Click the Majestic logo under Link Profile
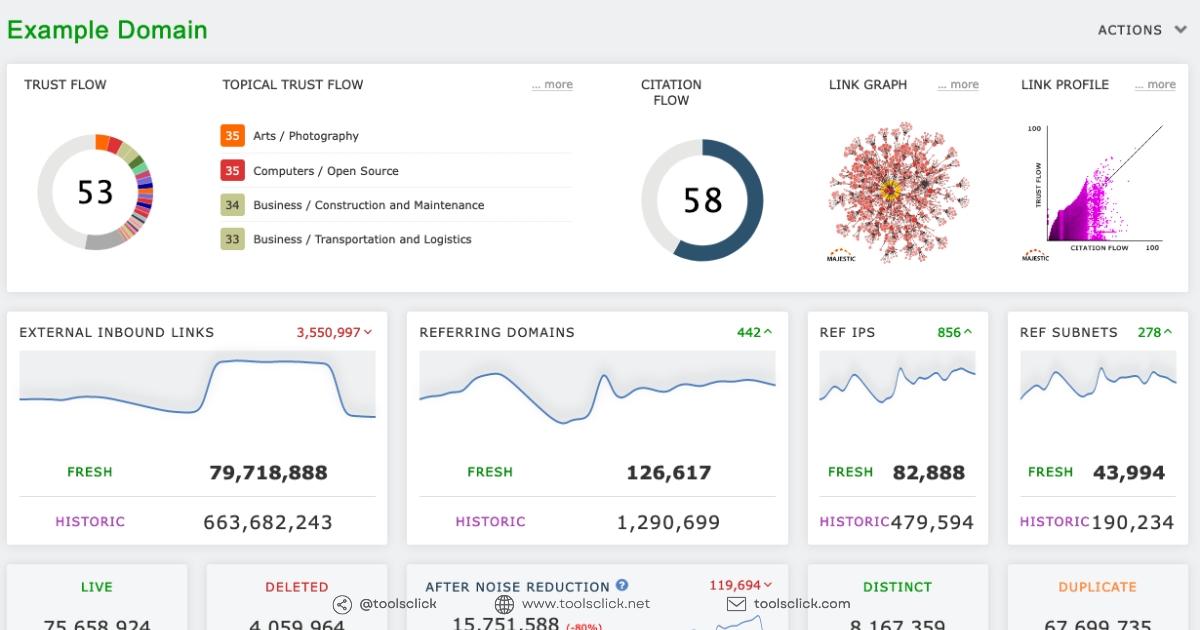1200x630 pixels. click(1035, 254)
